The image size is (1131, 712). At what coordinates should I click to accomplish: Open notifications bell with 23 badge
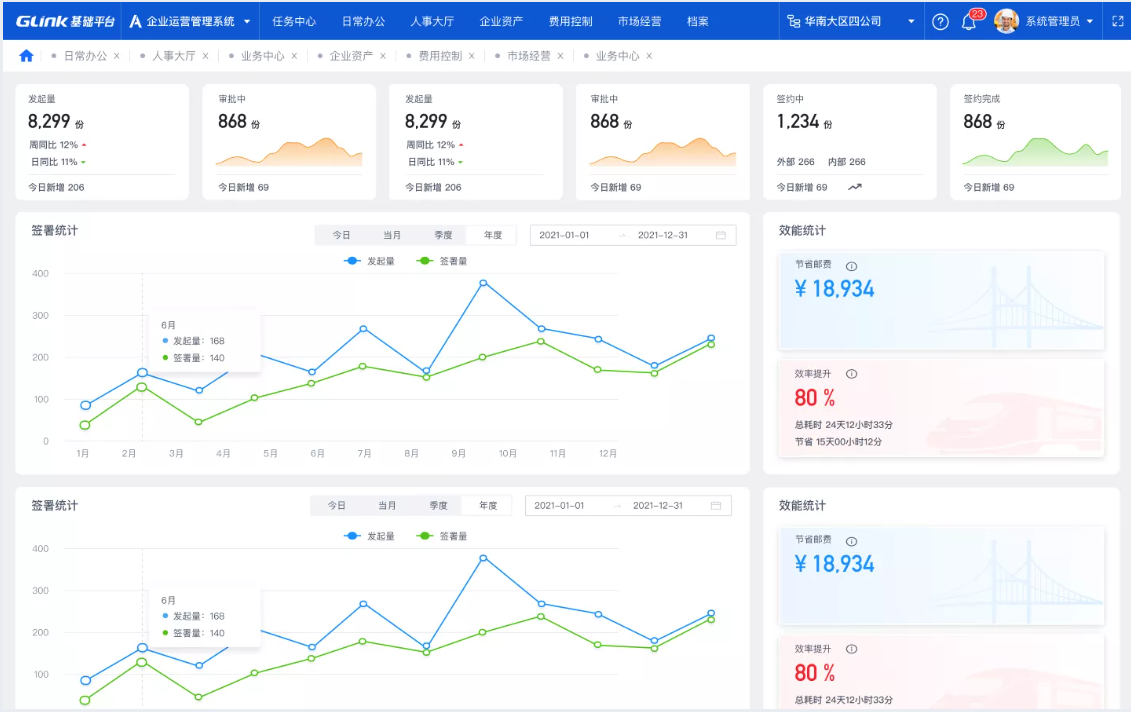970,21
